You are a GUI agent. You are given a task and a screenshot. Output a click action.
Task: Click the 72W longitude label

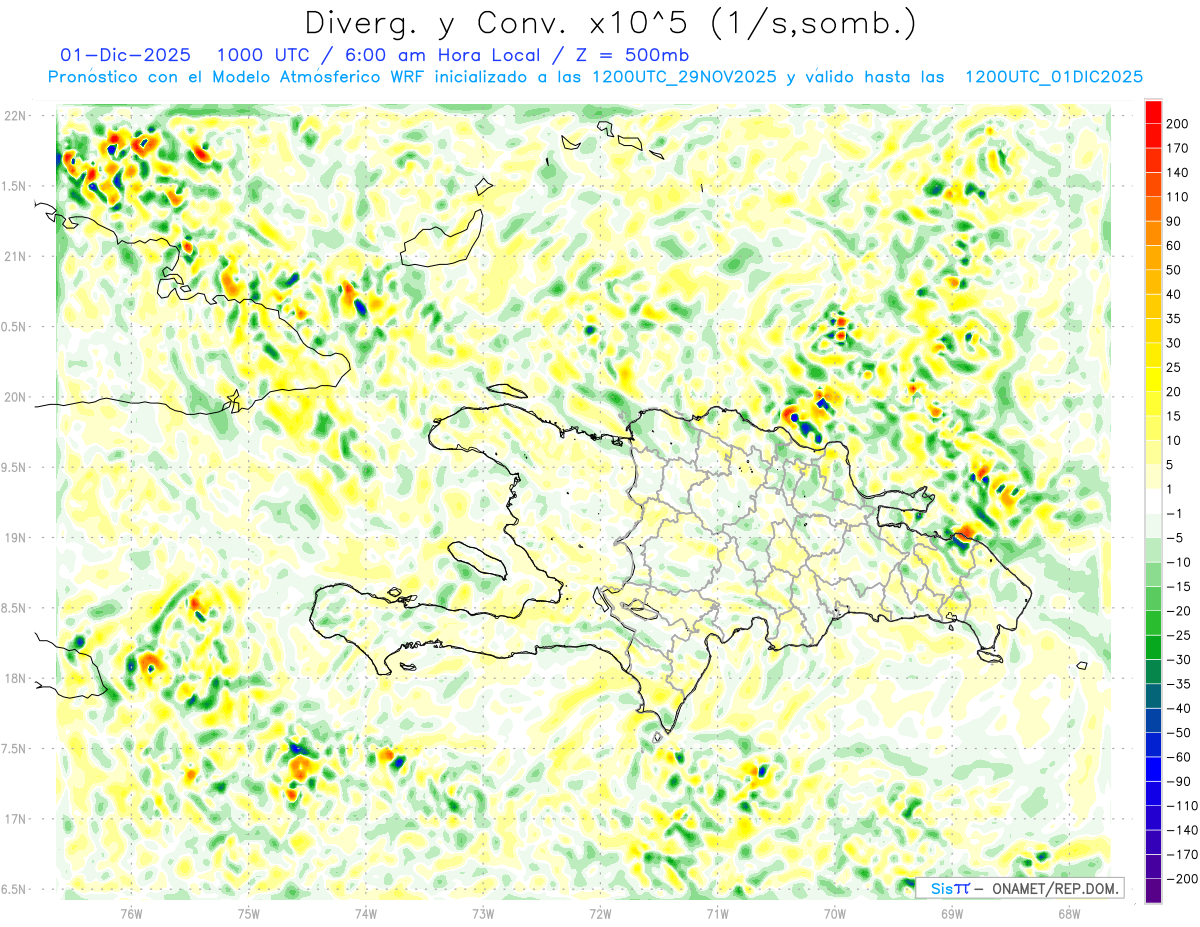coord(600,913)
